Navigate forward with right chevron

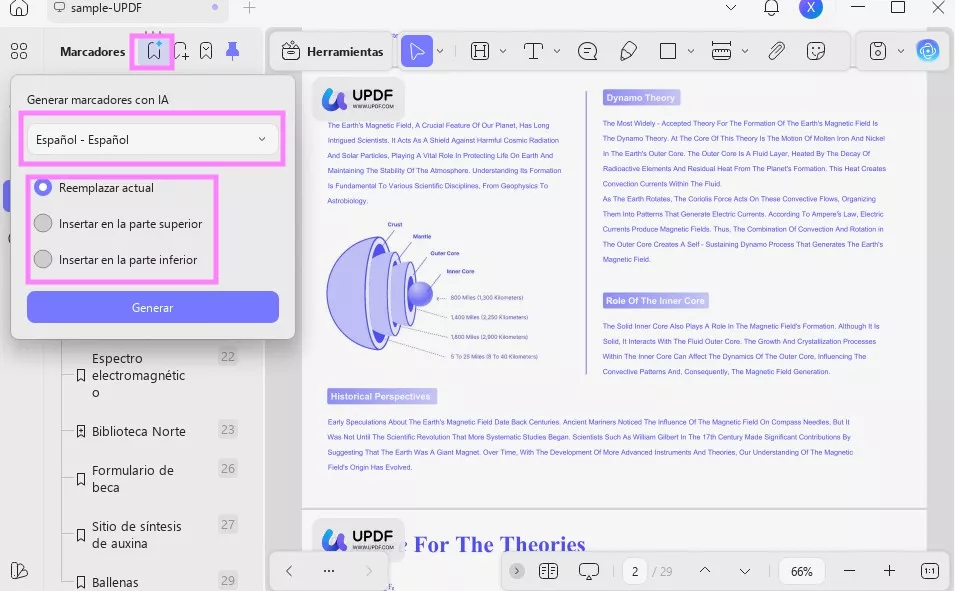368,571
